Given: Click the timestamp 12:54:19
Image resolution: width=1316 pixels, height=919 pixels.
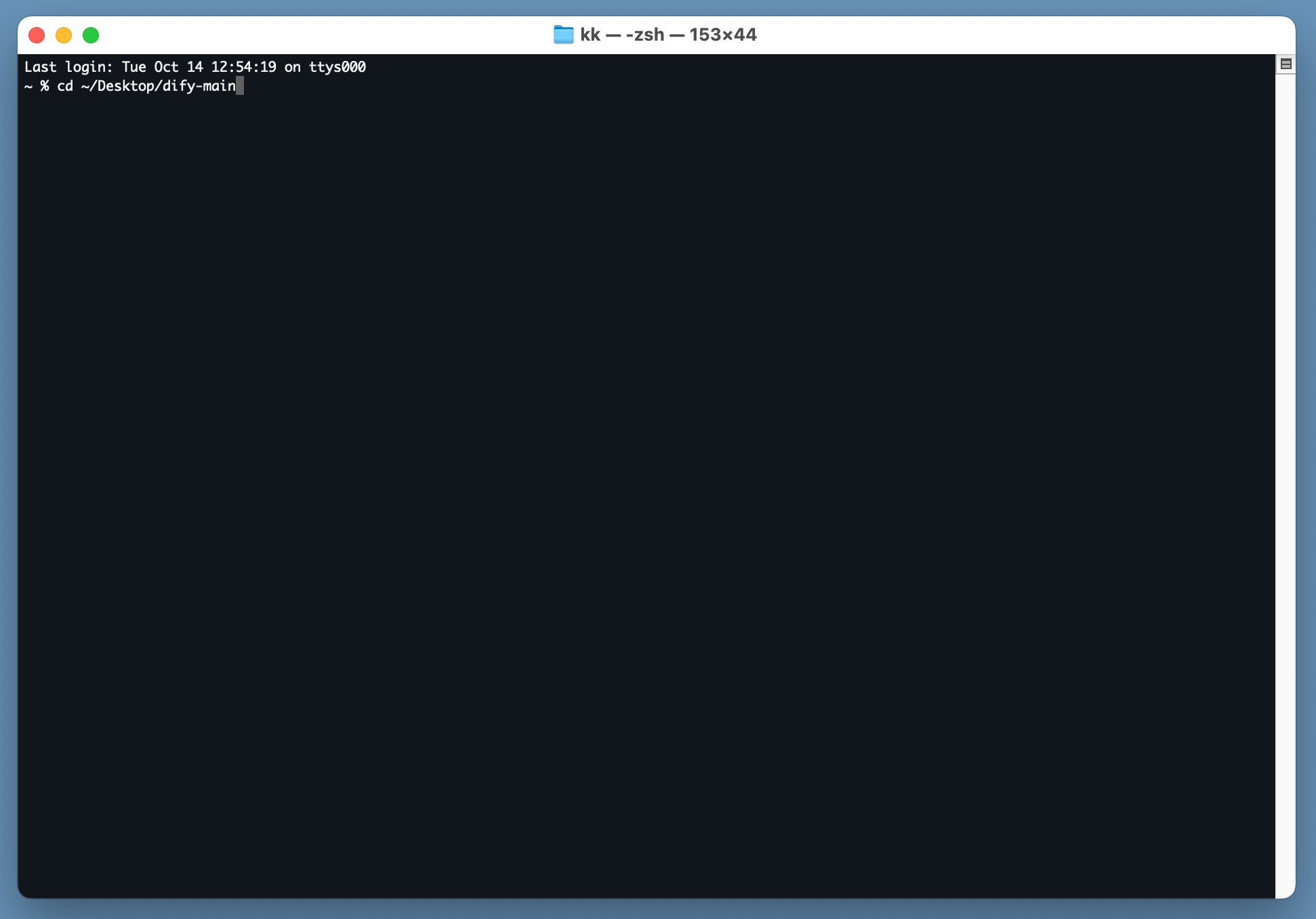Looking at the screenshot, I should (x=245, y=66).
